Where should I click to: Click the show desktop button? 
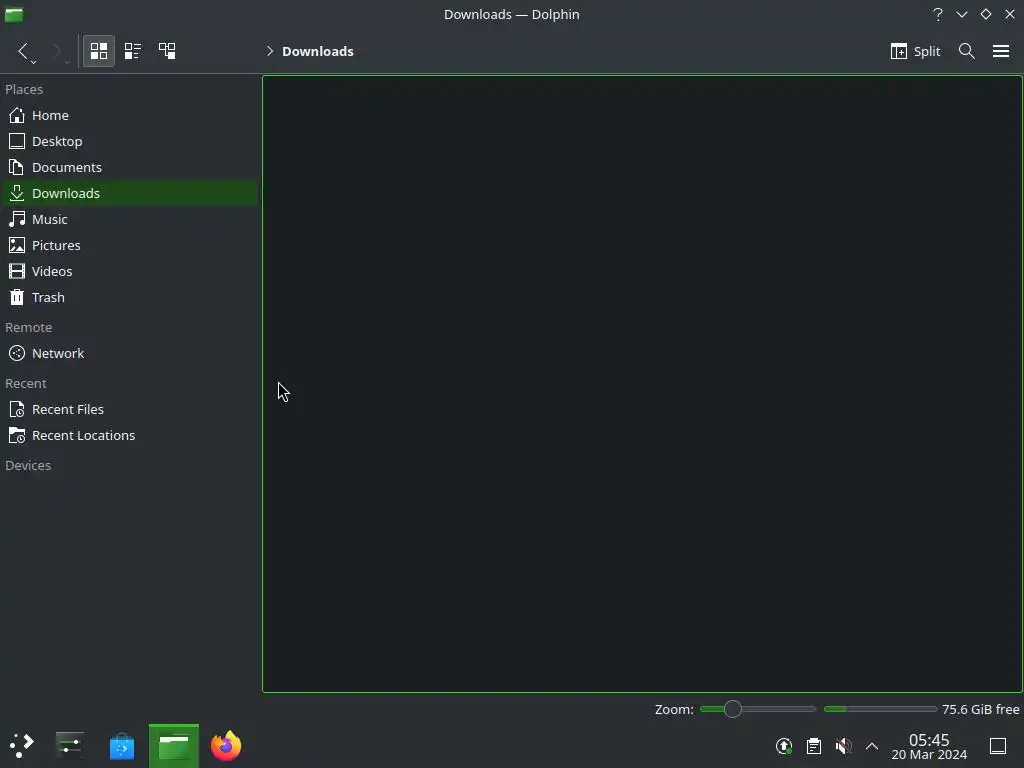point(998,746)
